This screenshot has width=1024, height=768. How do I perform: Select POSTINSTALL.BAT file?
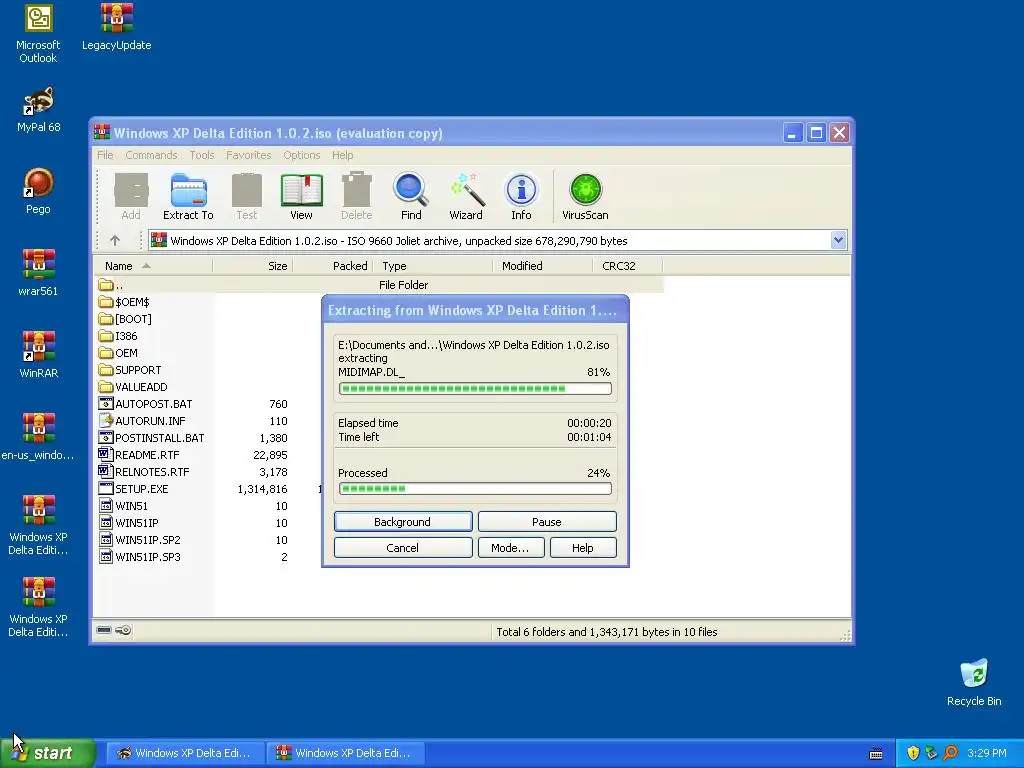pos(152,438)
